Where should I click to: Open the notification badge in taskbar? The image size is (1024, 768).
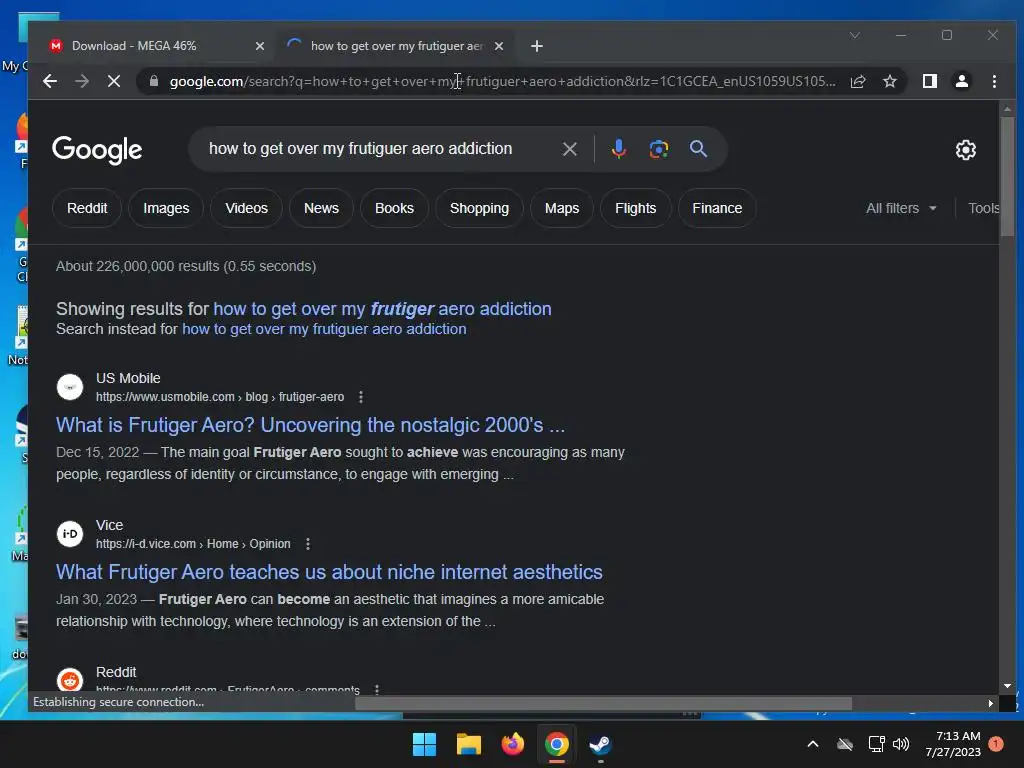tap(996, 744)
